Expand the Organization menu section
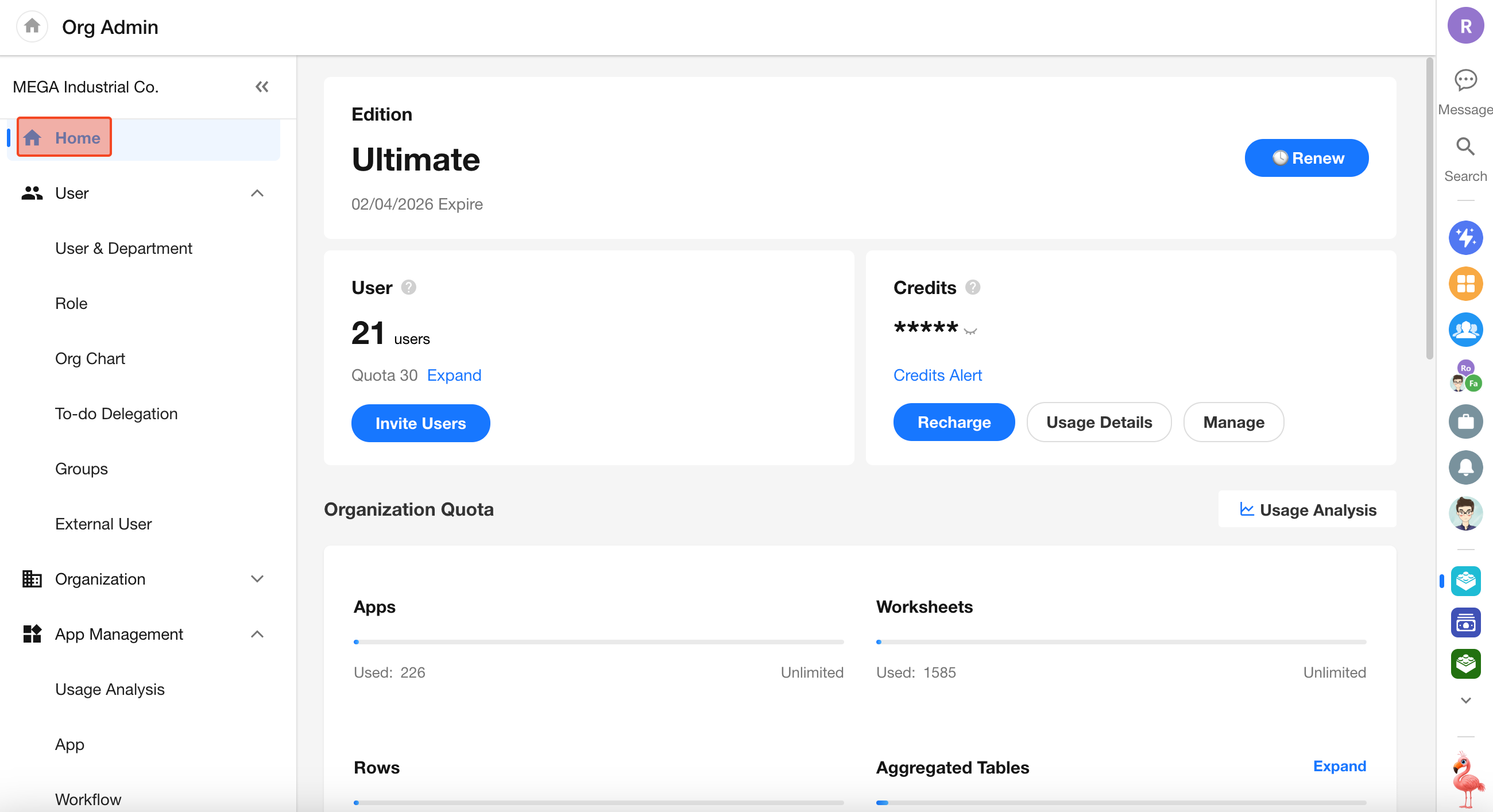 click(257, 578)
